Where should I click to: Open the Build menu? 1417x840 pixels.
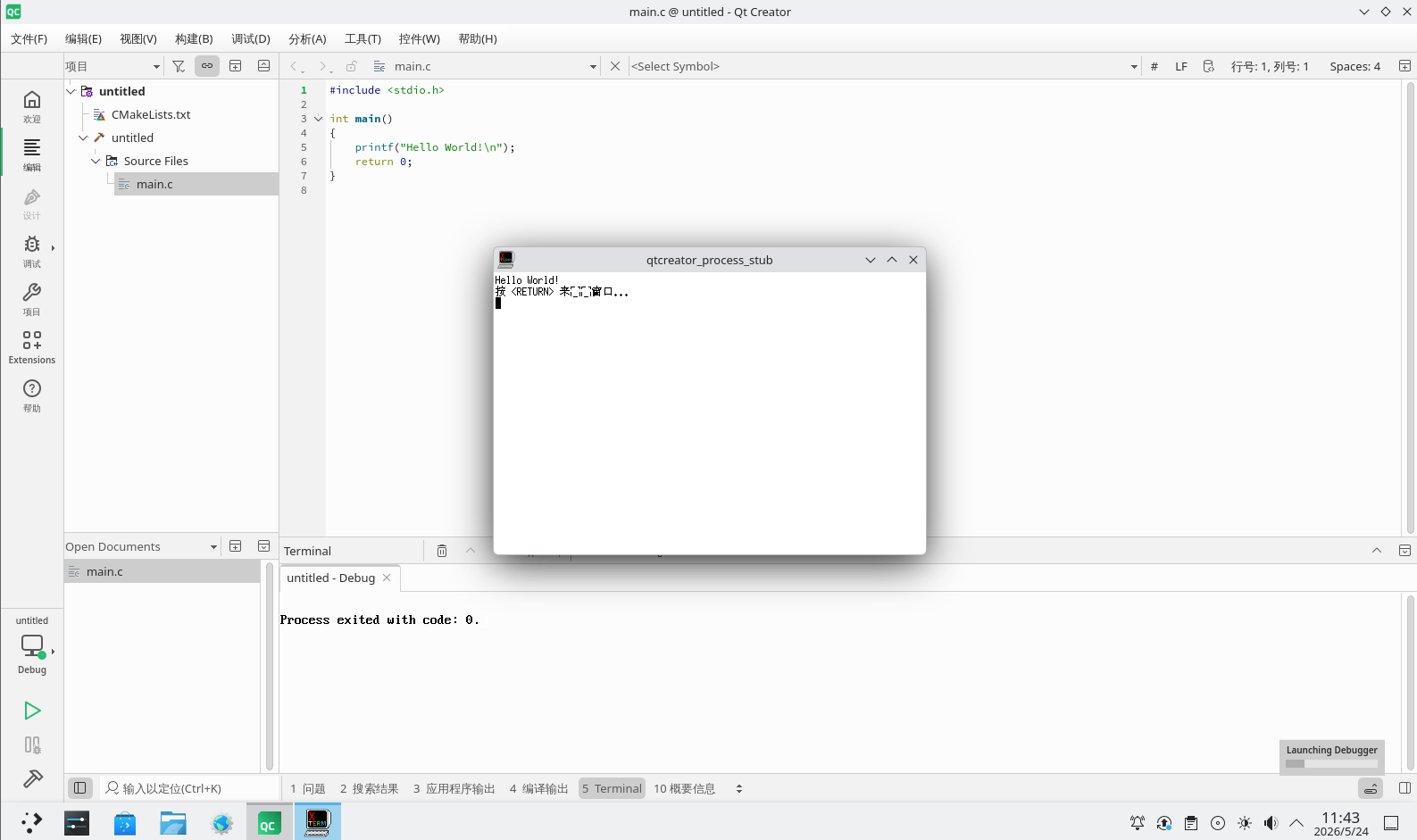pos(194,38)
